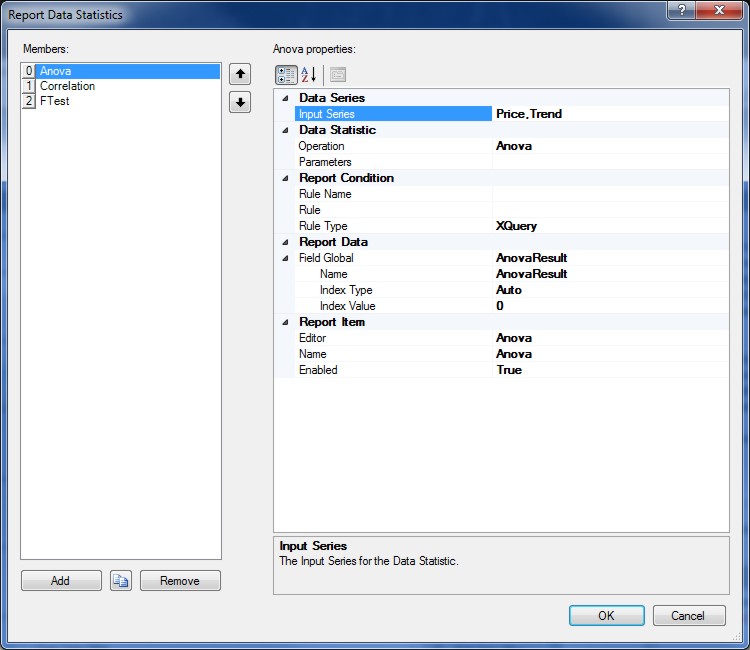The height and width of the screenshot is (650, 750).
Task: Confirm the dialog with OK
Action: (x=606, y=615)
